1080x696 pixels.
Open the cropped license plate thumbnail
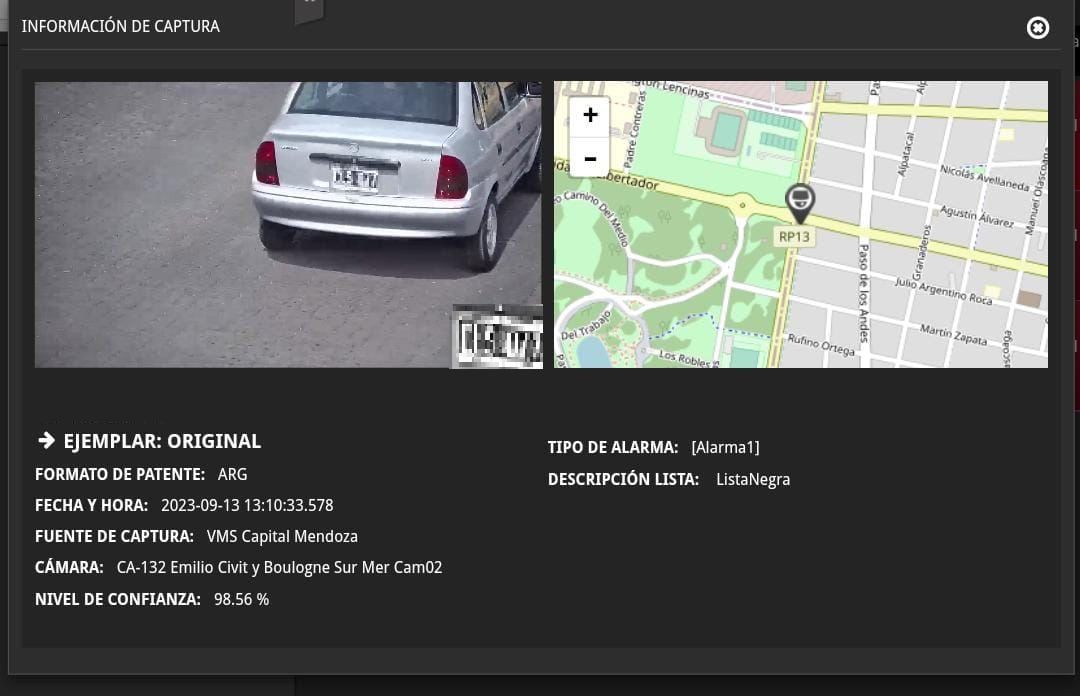coord(497,337)
